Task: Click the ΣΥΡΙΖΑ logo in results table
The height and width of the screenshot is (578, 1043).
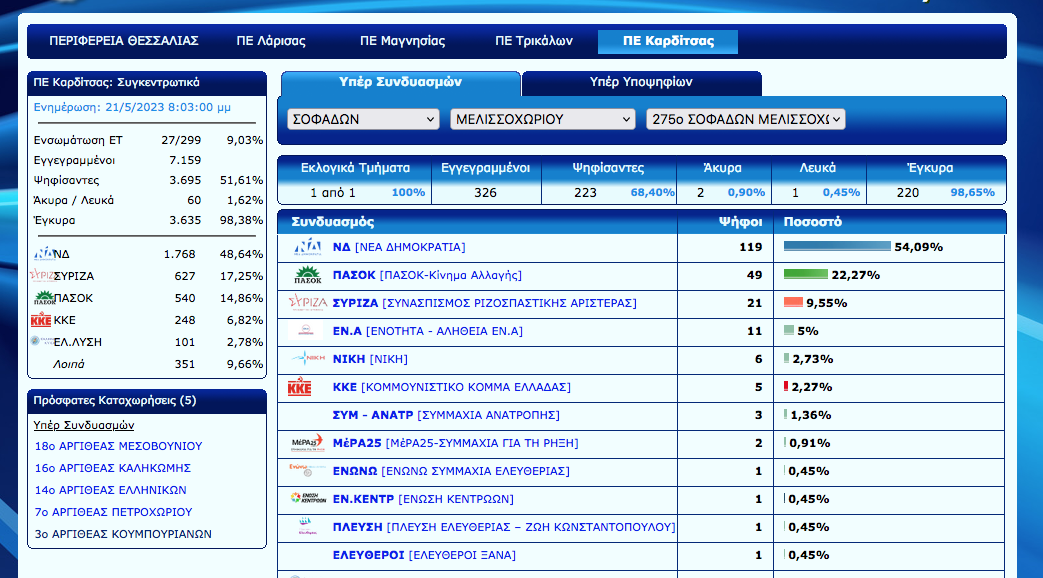Action: 307,303
